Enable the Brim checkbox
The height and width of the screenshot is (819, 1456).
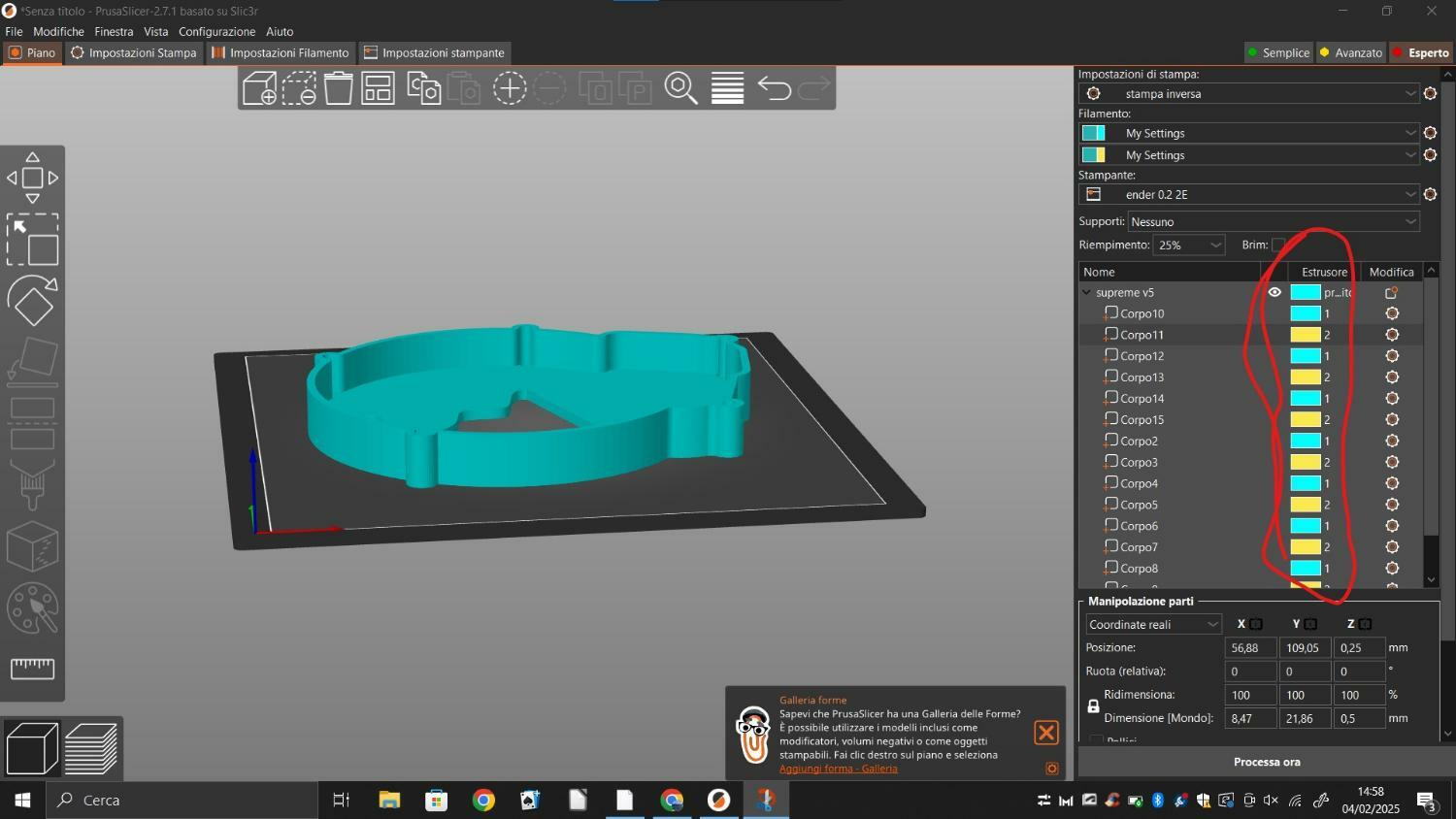coord(1278,246)
